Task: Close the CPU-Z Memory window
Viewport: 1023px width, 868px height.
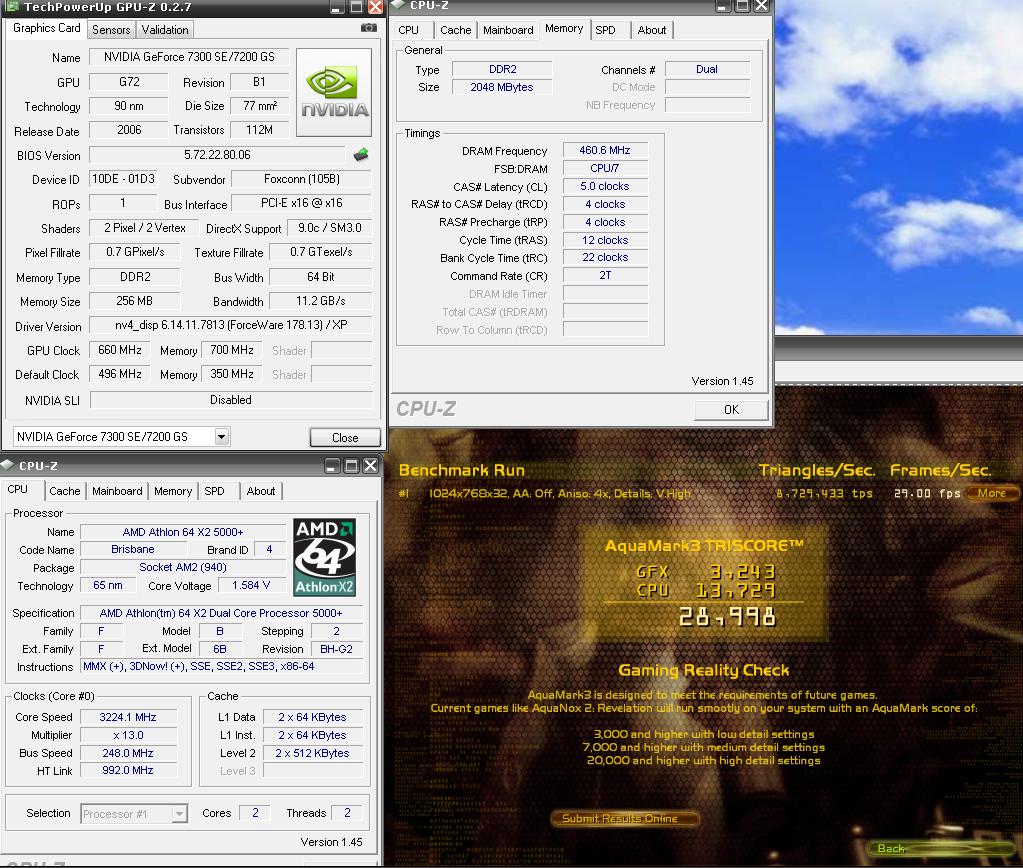Action: coord(761,6)
